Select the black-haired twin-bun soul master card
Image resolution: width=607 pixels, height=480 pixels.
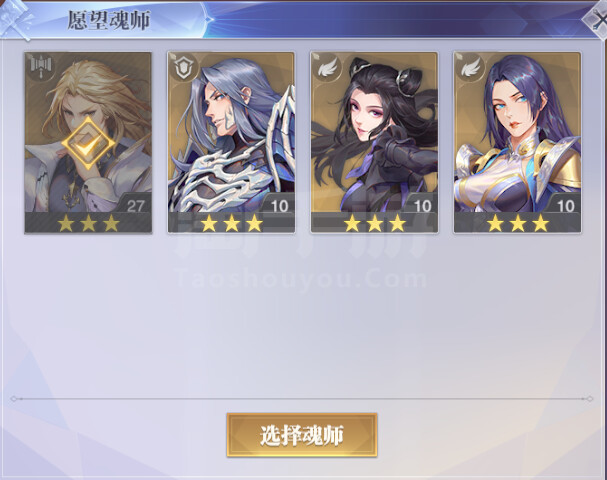(x=374, y=143)
